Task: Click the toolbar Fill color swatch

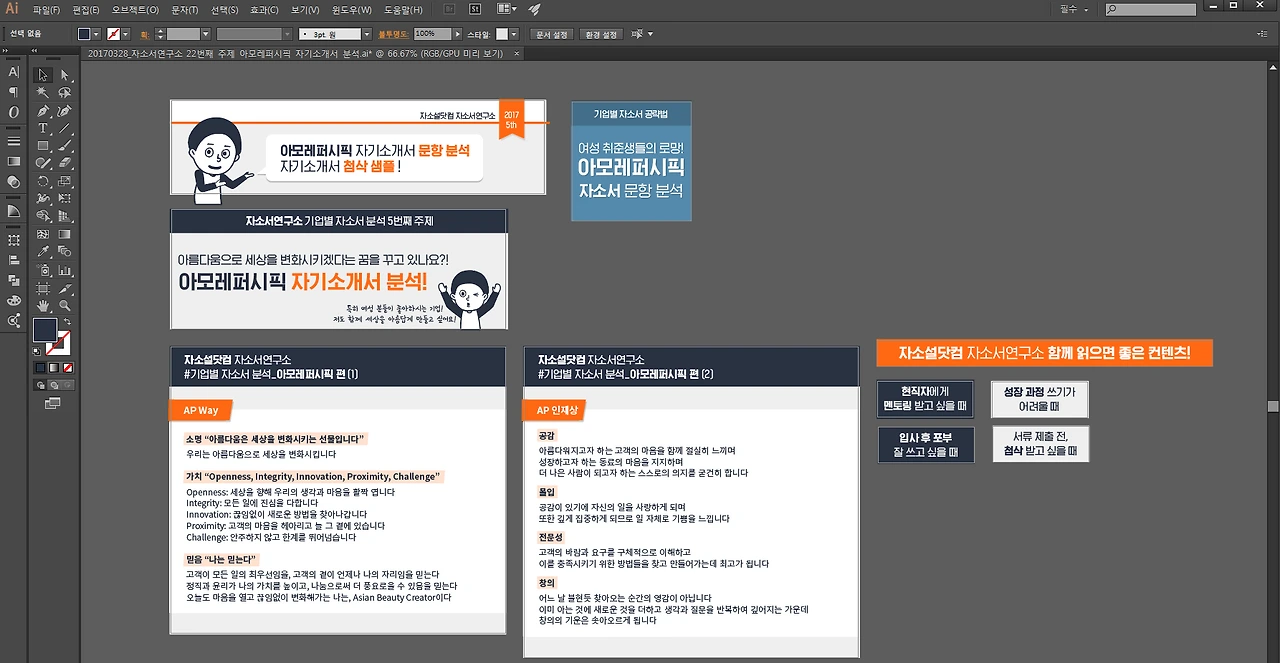Action: click(x=45, y=330)
